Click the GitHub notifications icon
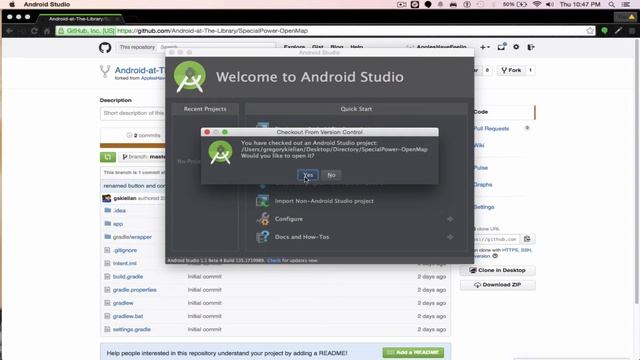This screenshot has width=640, height=360. click(501, 47)
